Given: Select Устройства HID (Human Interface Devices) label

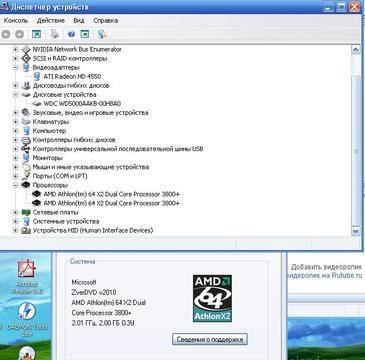Looking at the screenshot, I should click(x=93, y=230).
